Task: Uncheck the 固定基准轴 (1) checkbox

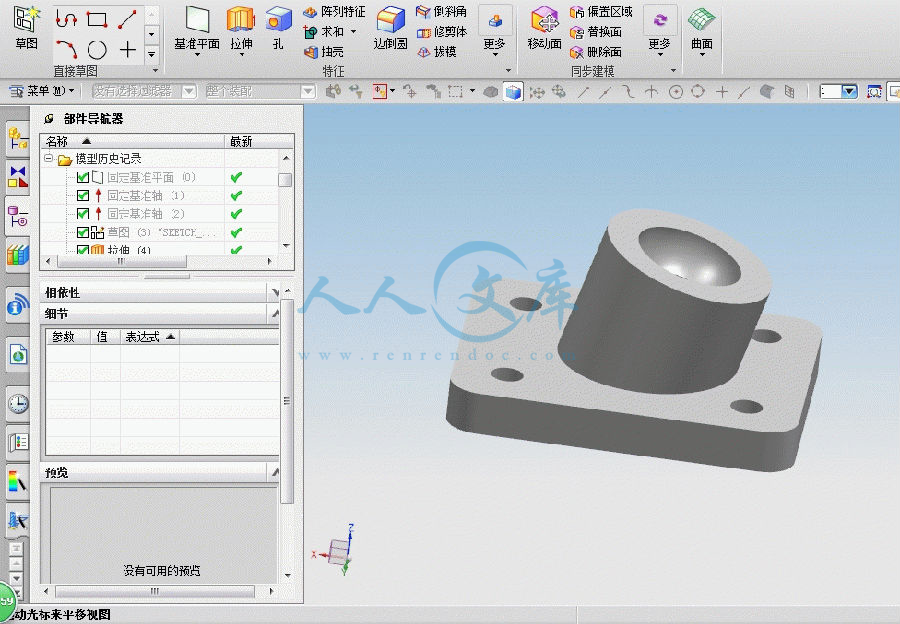Action: (x=83, y=196)
